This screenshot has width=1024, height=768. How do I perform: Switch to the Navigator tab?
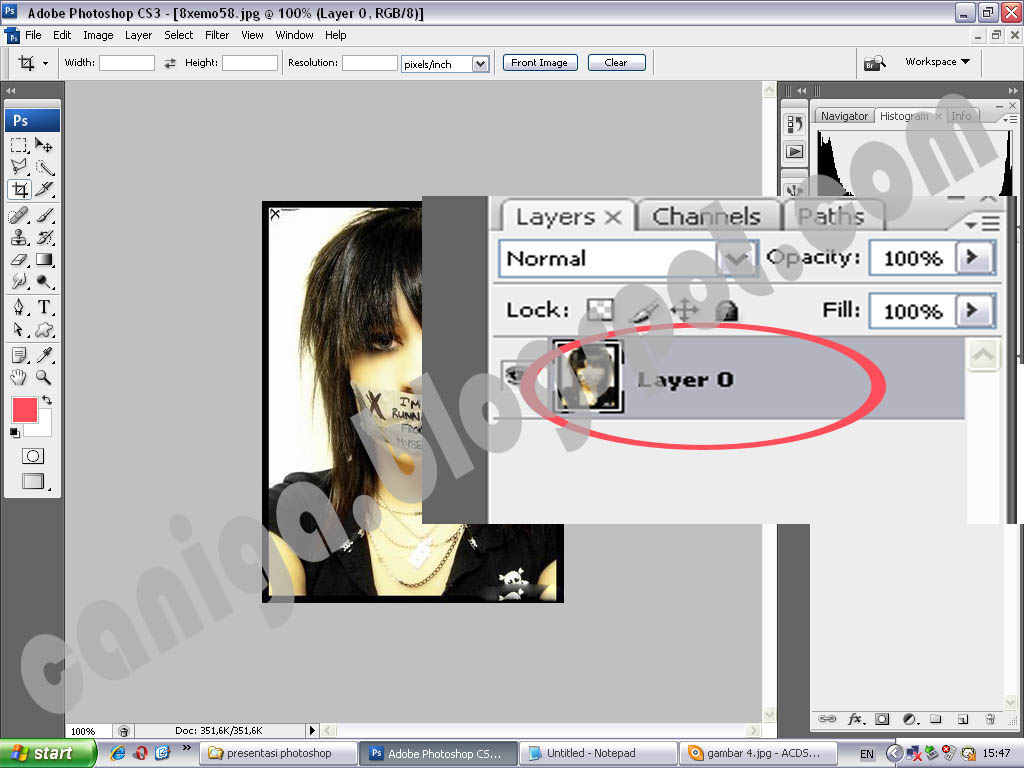pyautogui.click(x=844, y=116)
